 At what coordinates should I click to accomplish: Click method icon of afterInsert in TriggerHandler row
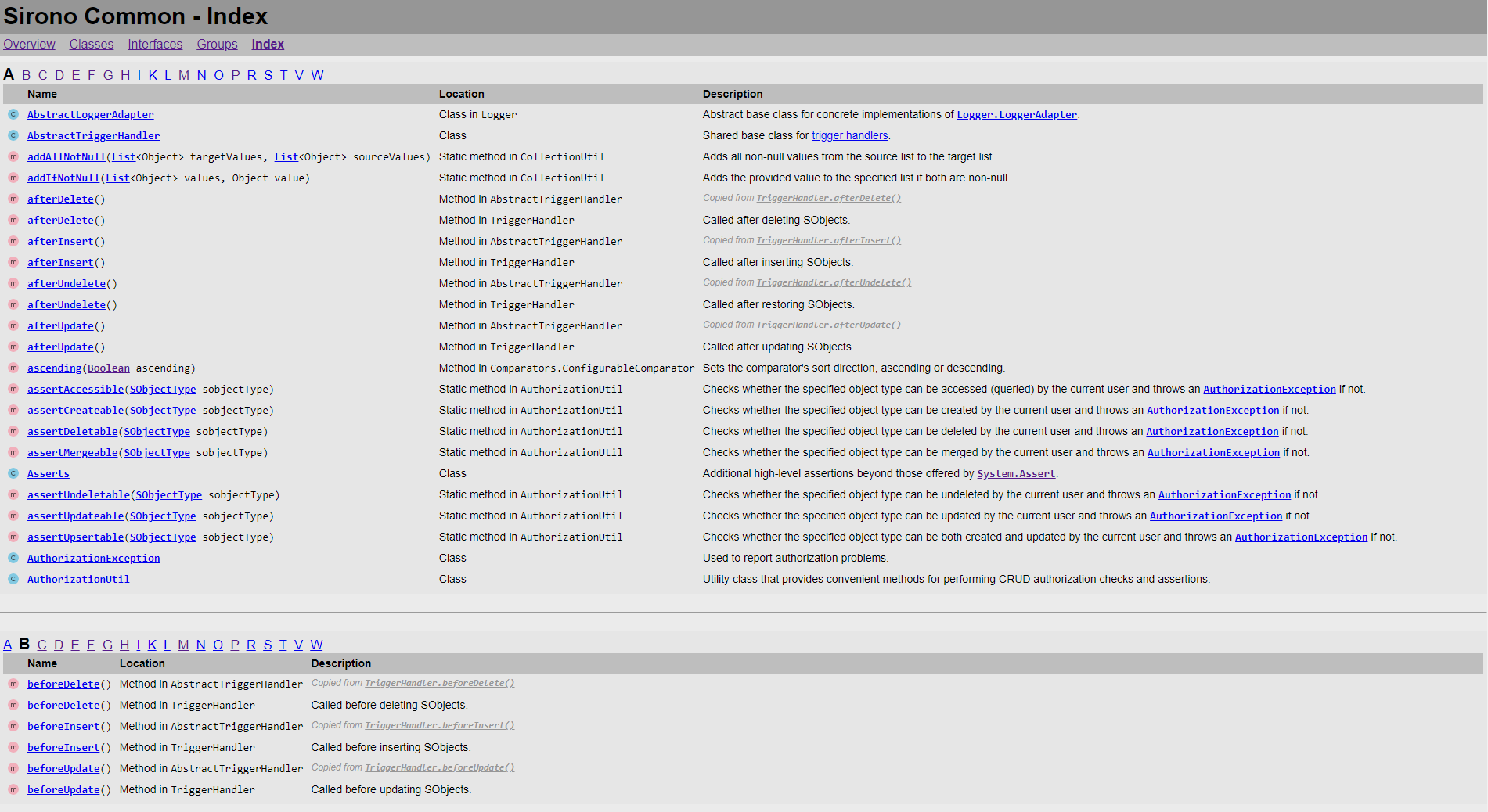click(13, 262)
